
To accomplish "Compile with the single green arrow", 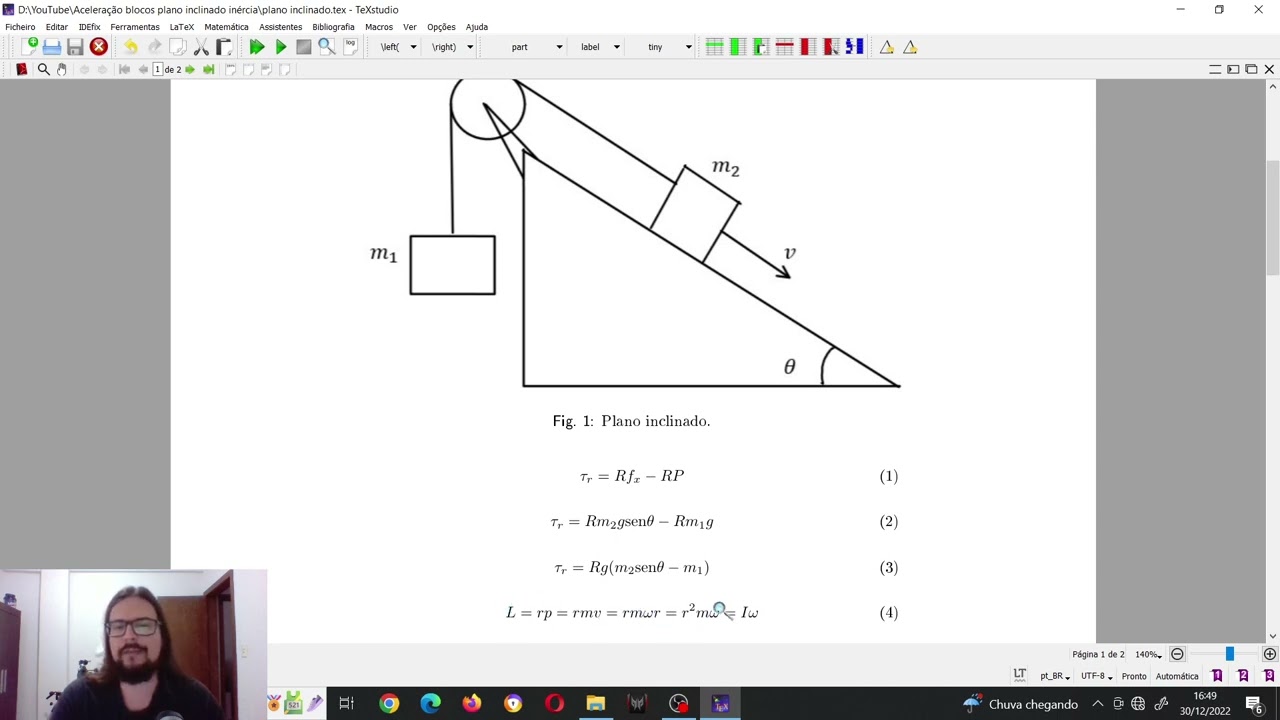I will click(281, 47).
